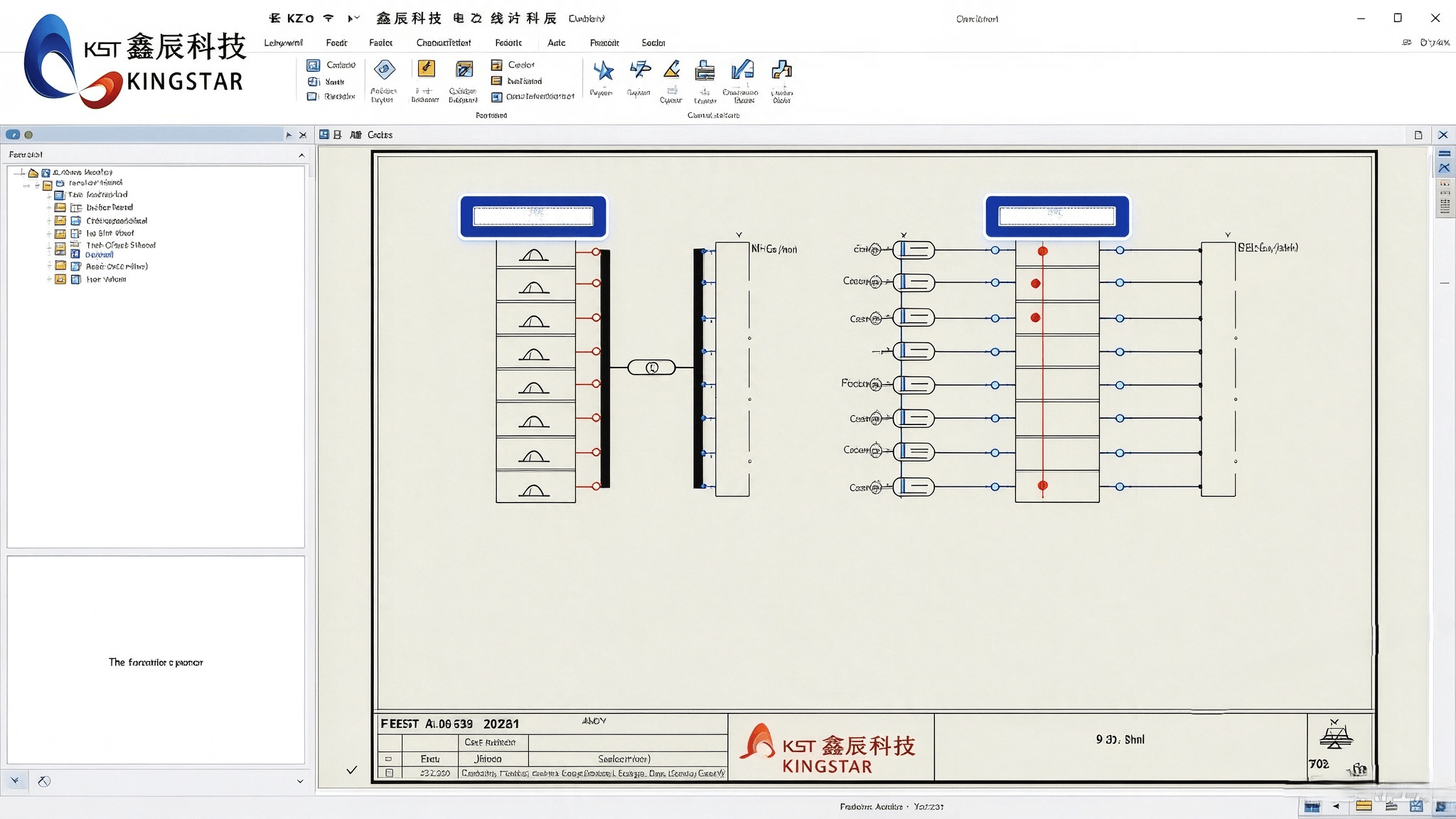Click the checkmark at the drawing area's bottom left
1456x819 pixels.
click(x=351, y=770)
